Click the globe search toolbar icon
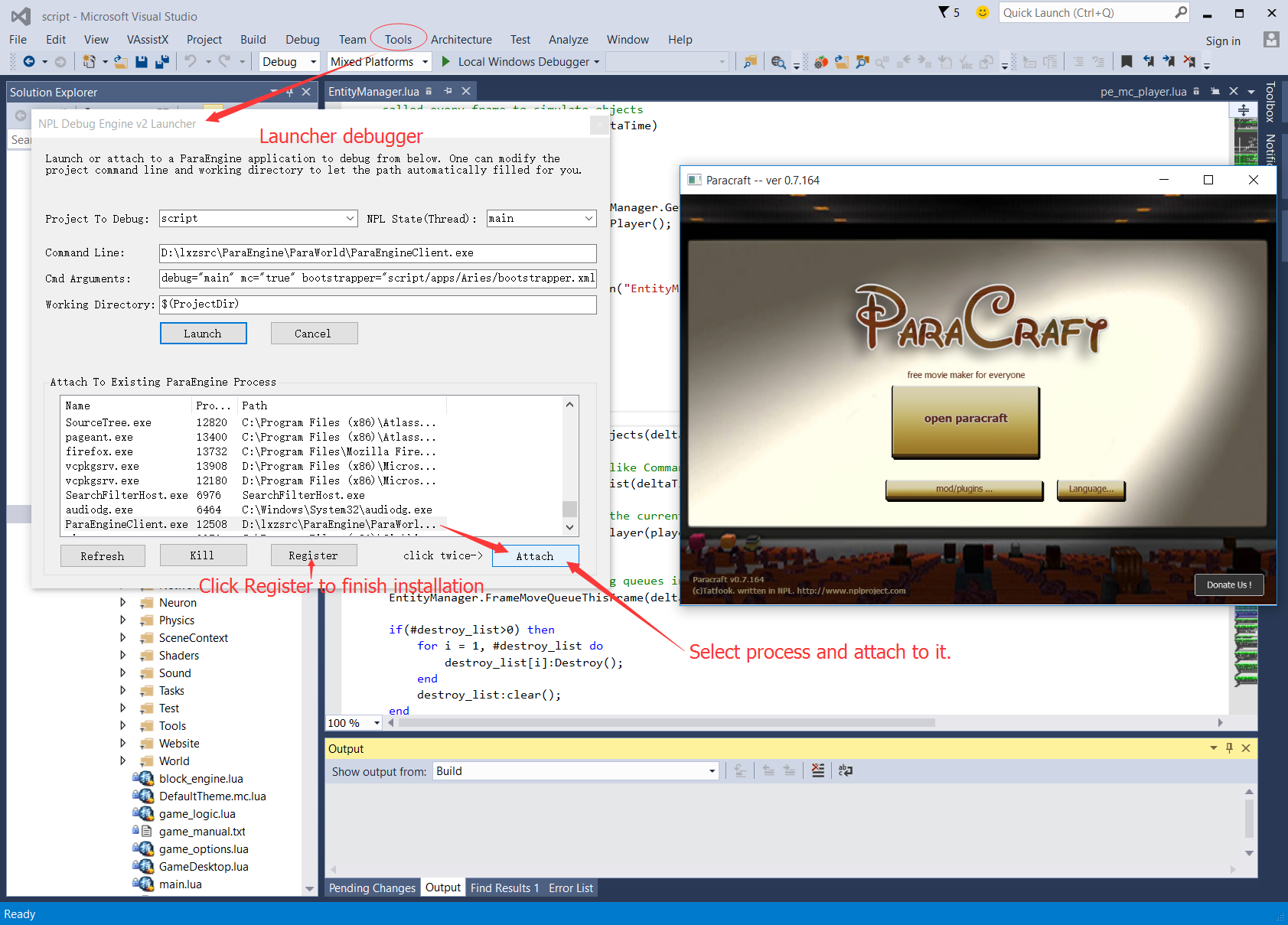 (778, 62)
